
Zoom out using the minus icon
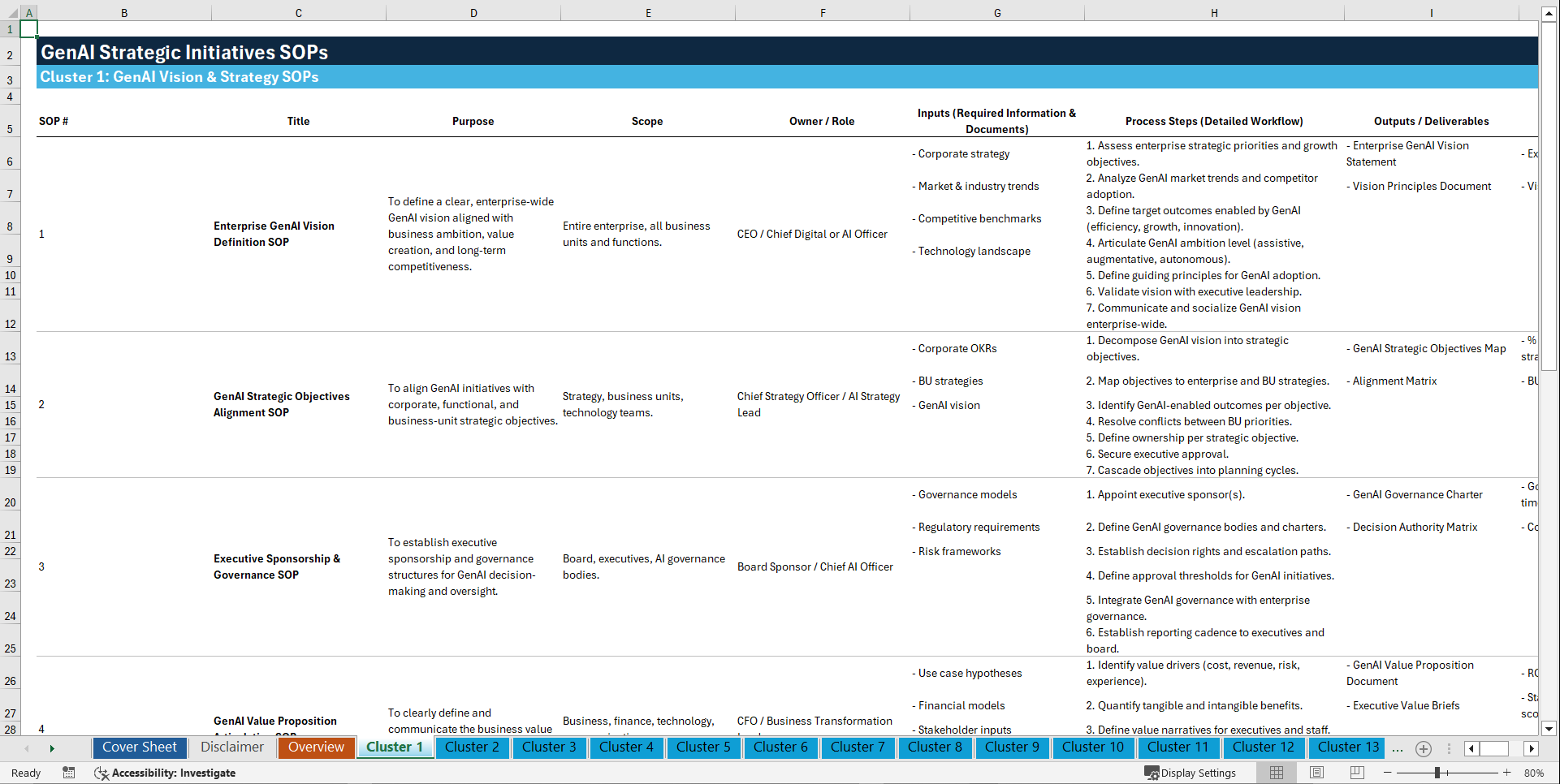pyautogui.click(x=1387, y=773)
